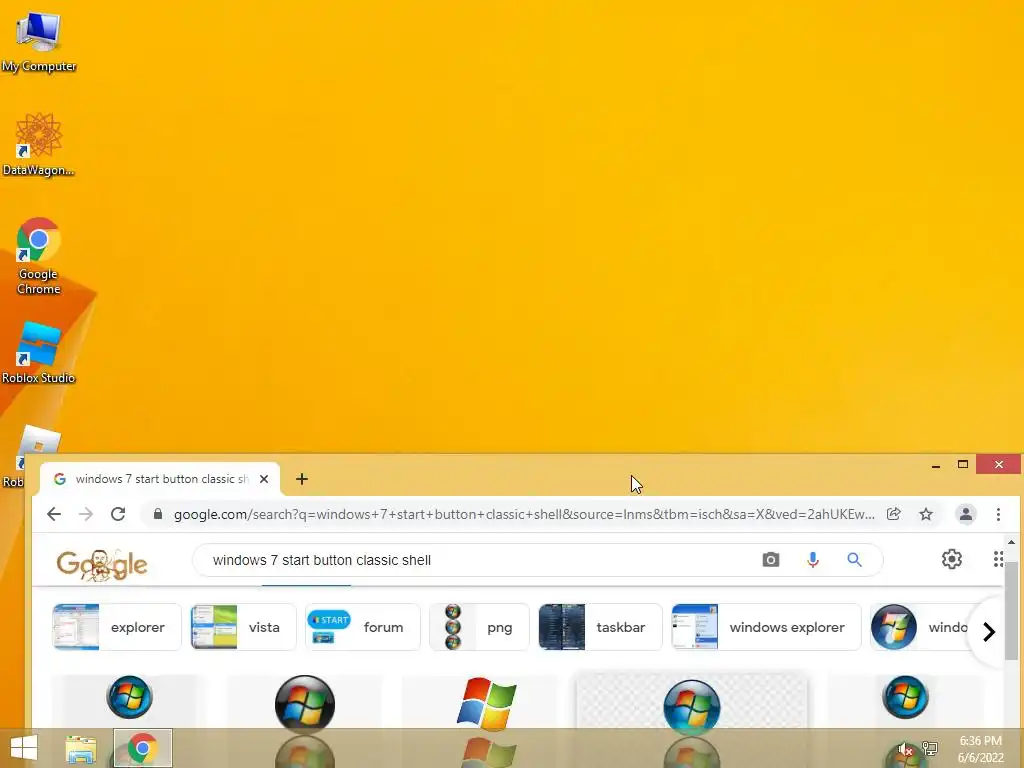1024x768 pixels.
Task: Filter images by the forum chip
Action: (x=362, y=627)
